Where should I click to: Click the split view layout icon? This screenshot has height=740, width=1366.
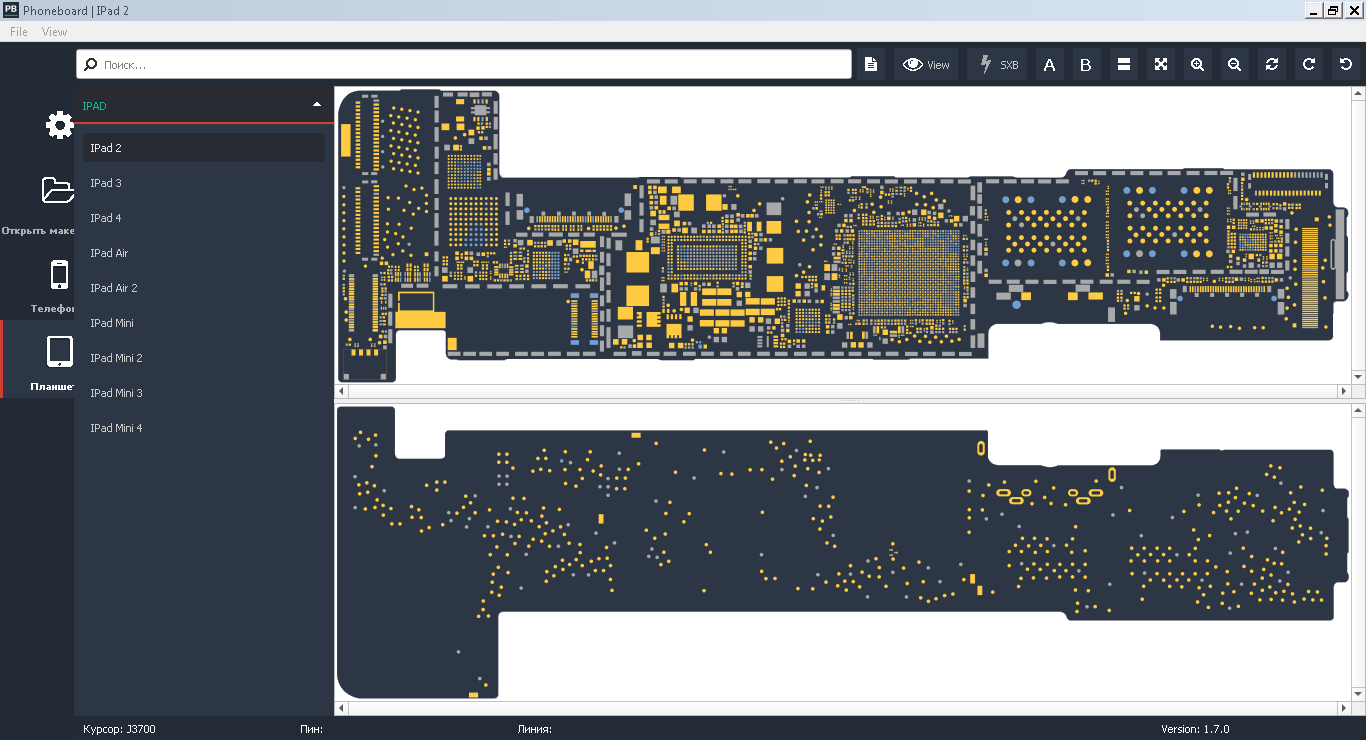(1123, 65)
